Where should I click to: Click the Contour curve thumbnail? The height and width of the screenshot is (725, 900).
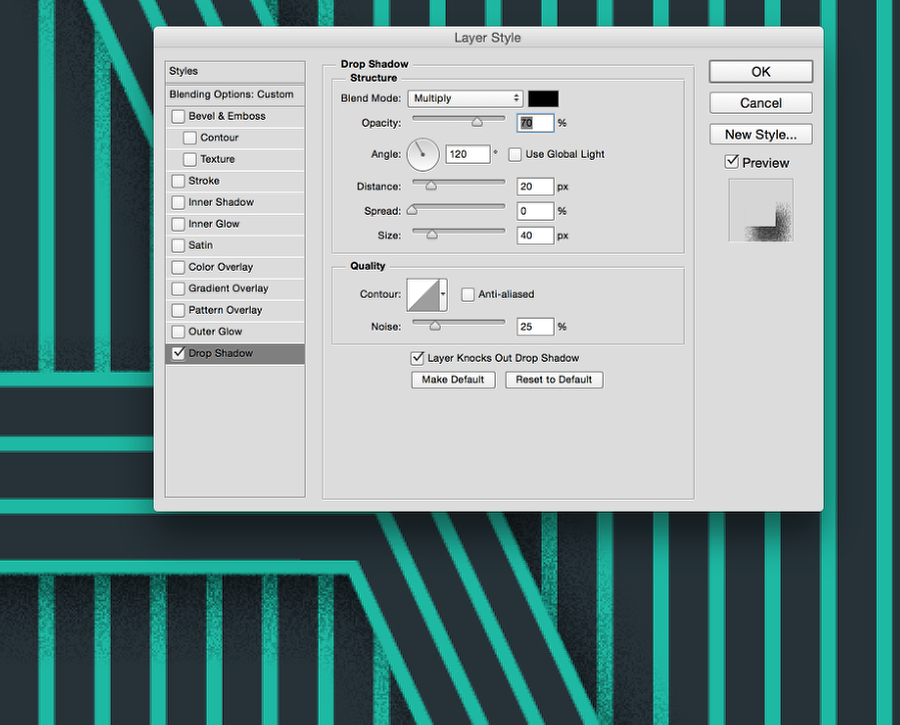point(423,294)
